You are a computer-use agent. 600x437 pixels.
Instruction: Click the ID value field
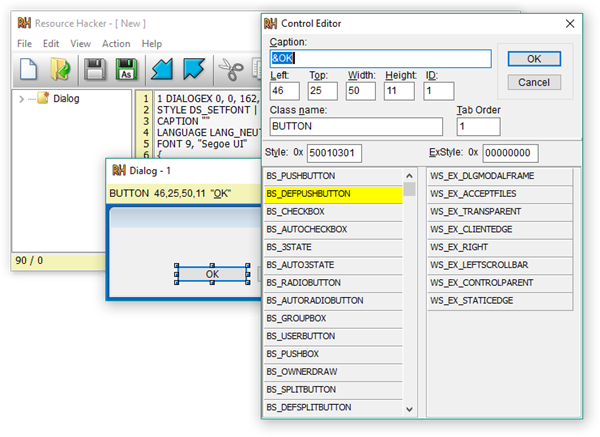[439, 91]
